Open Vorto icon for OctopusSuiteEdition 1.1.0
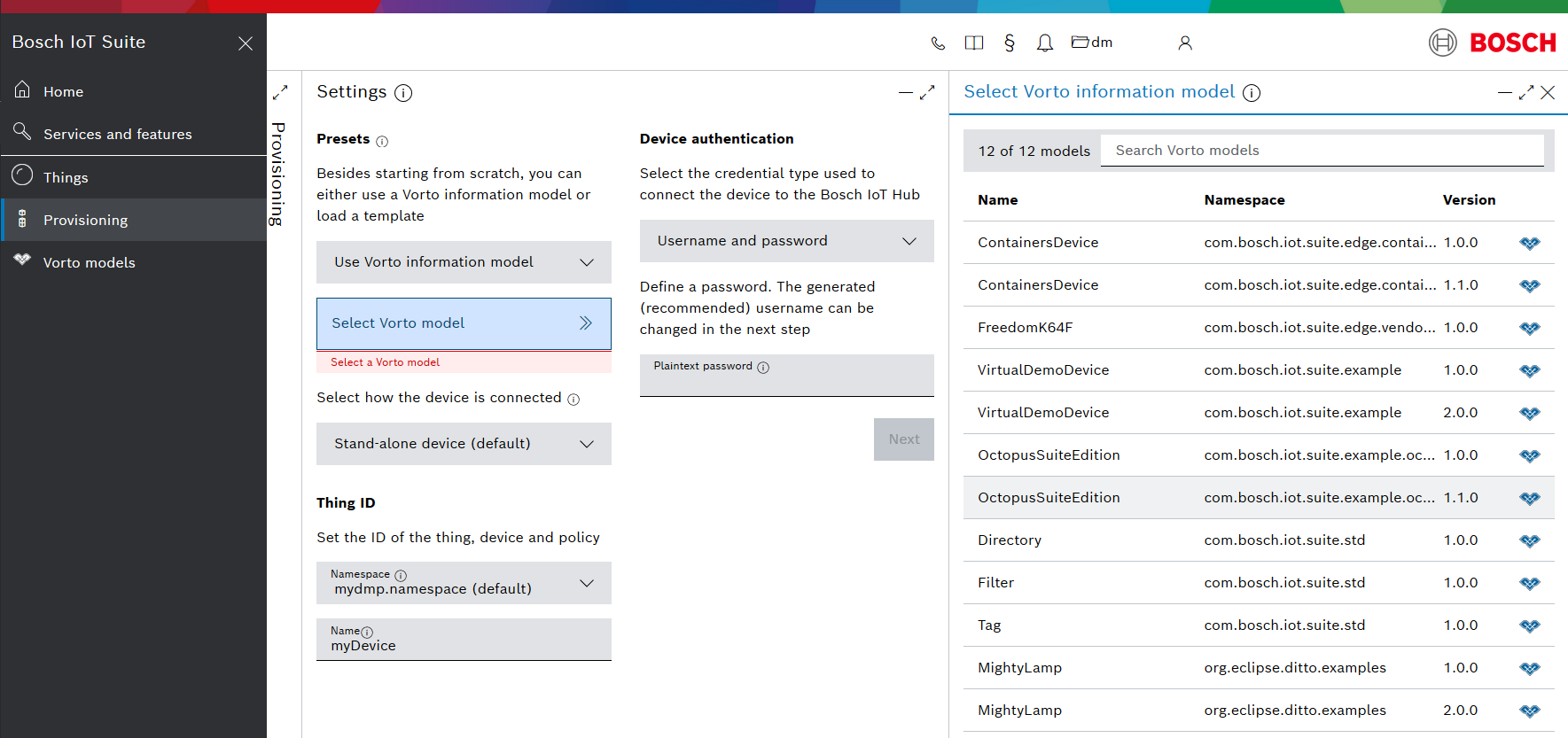 (x=1530, y=498)
